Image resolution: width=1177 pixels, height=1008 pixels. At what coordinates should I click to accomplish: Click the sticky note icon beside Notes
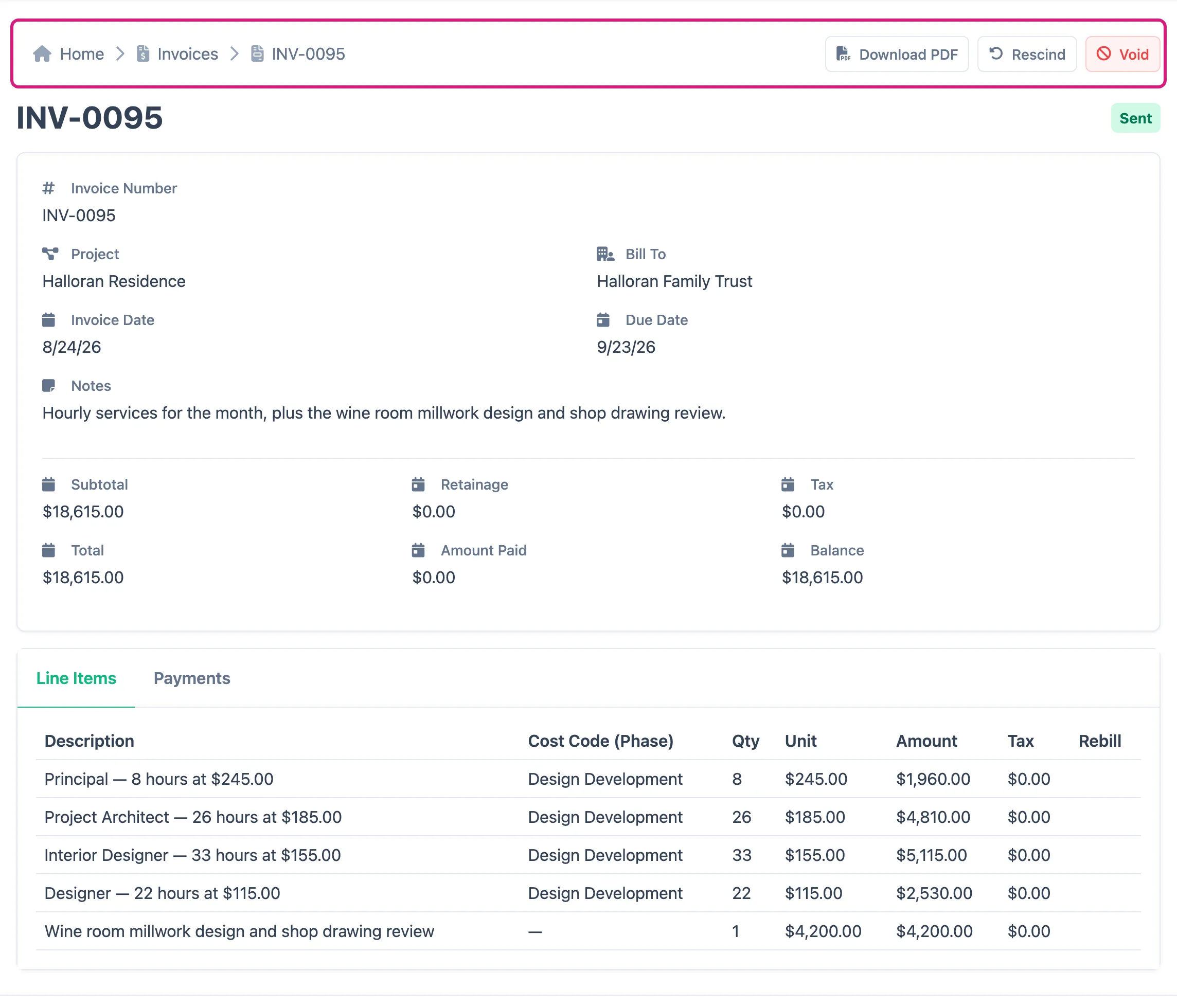click(x=49, y=386)
